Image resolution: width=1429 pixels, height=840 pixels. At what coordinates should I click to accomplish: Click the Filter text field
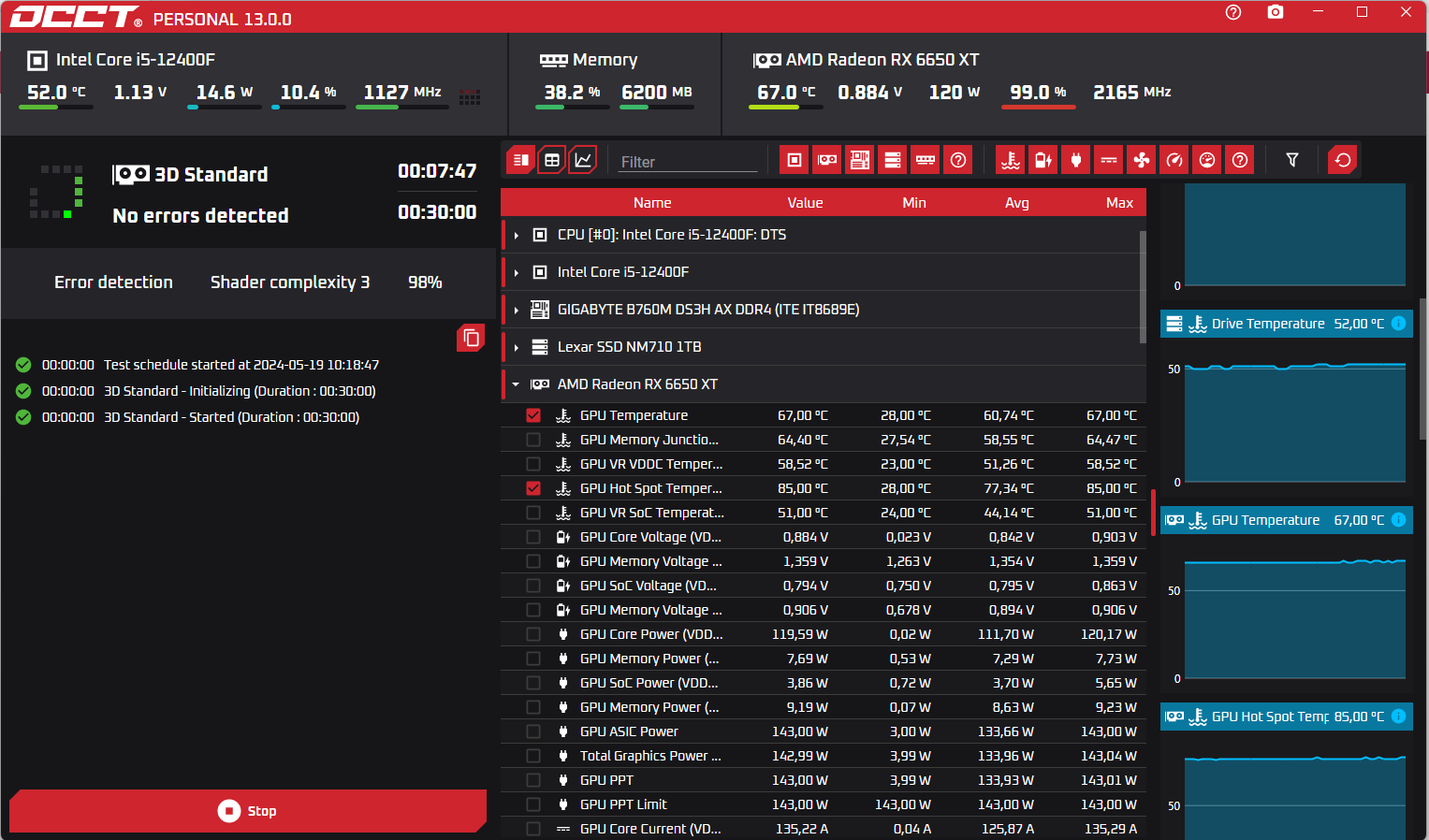(688, 162)
